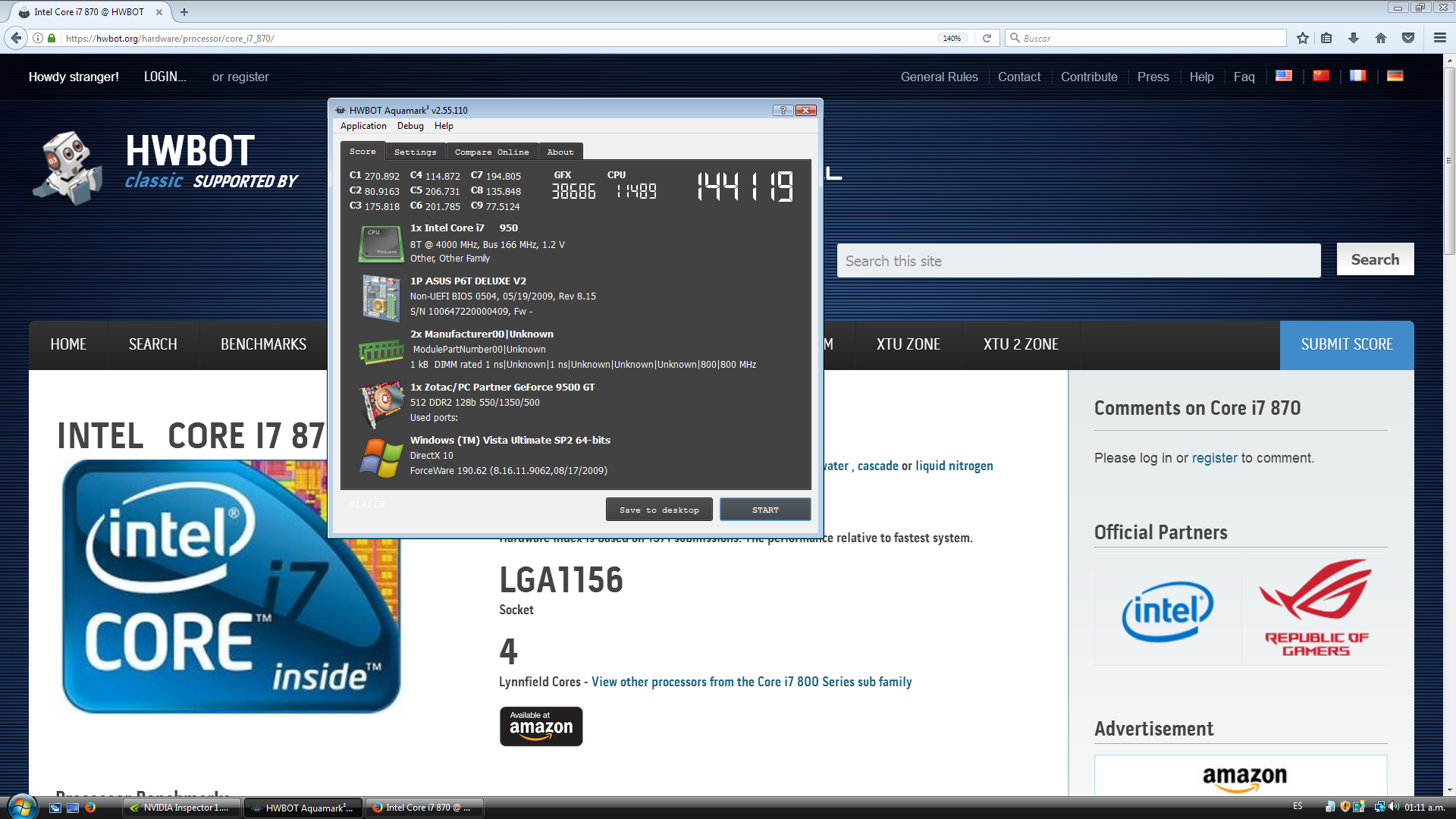Image resolution: width=1456 pixels, height=819 pixels.
Task: Open the SEARCH navigation item
Action: pos(152,344)
